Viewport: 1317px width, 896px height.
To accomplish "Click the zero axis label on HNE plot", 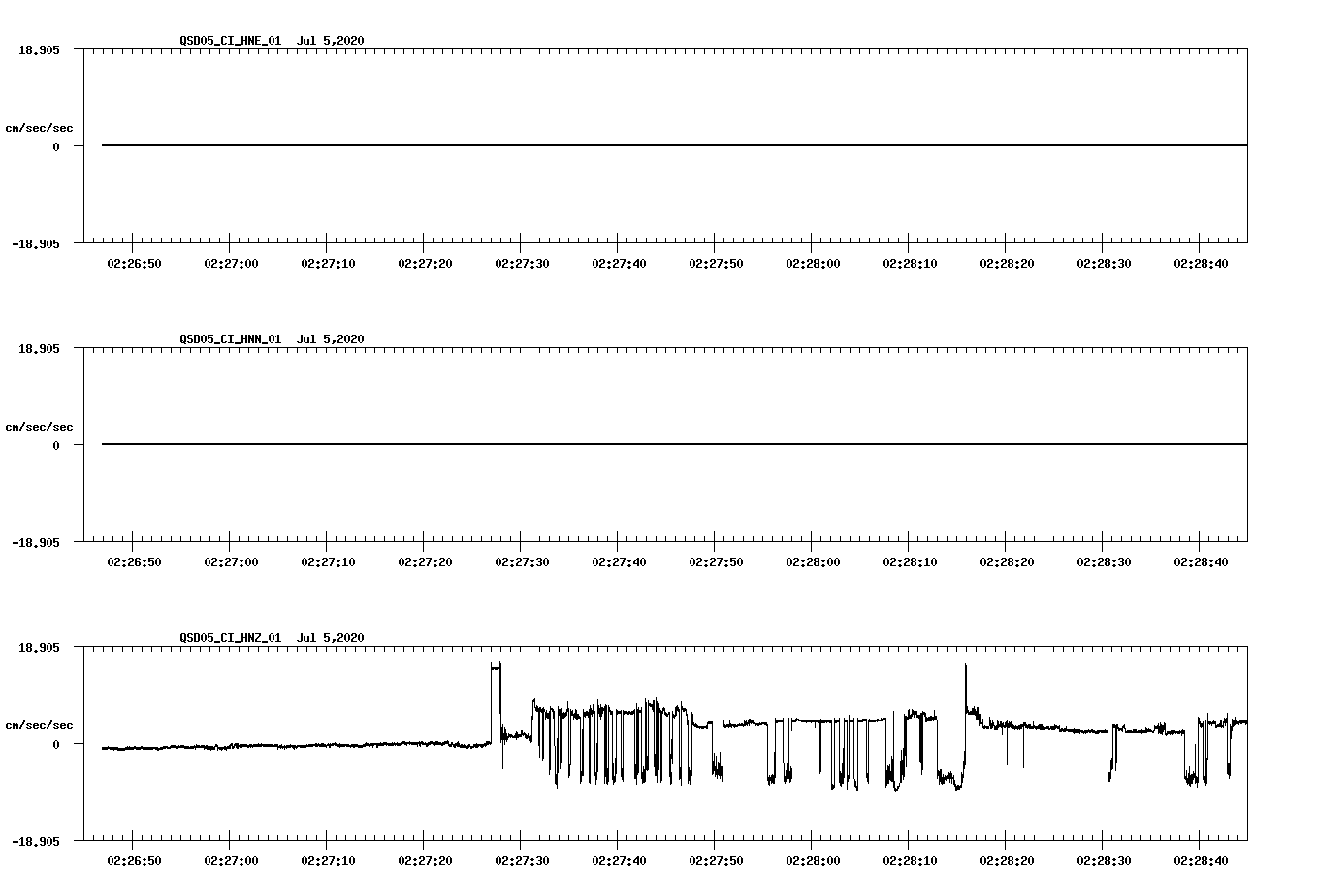I will pyautogui.click(x=56, y=147).
